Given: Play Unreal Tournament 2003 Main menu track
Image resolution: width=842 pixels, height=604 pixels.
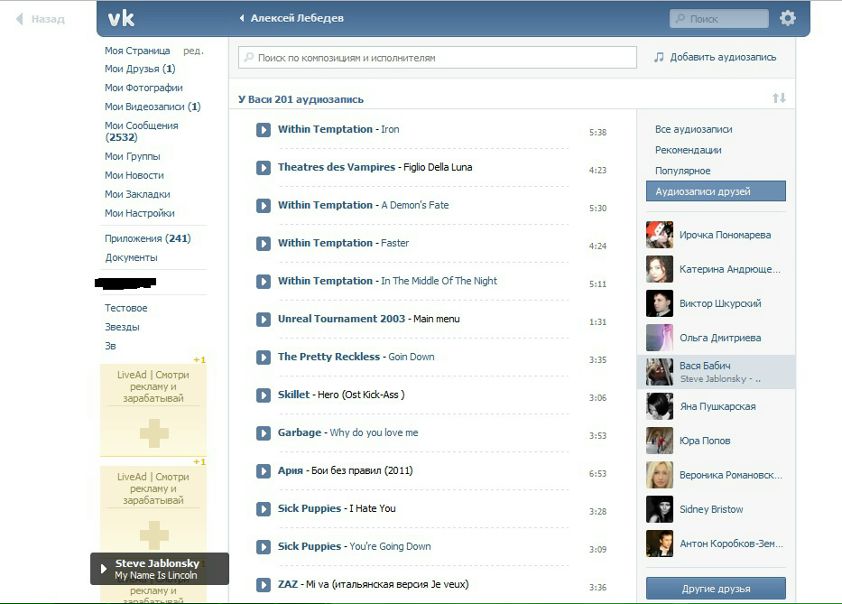Looking at the screenshot, I should [x=263, y=320].
